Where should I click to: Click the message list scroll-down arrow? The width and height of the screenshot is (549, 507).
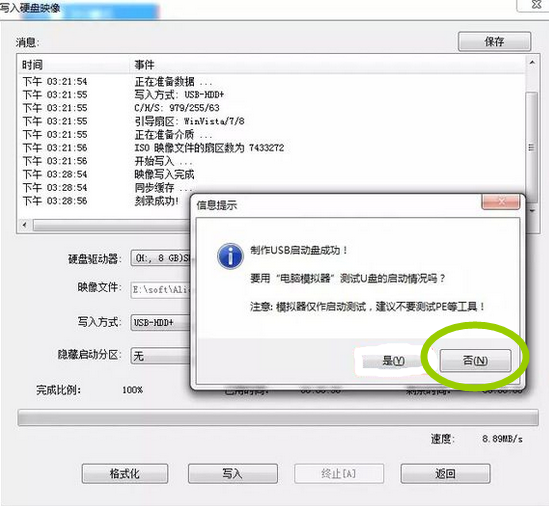[532, 211]
